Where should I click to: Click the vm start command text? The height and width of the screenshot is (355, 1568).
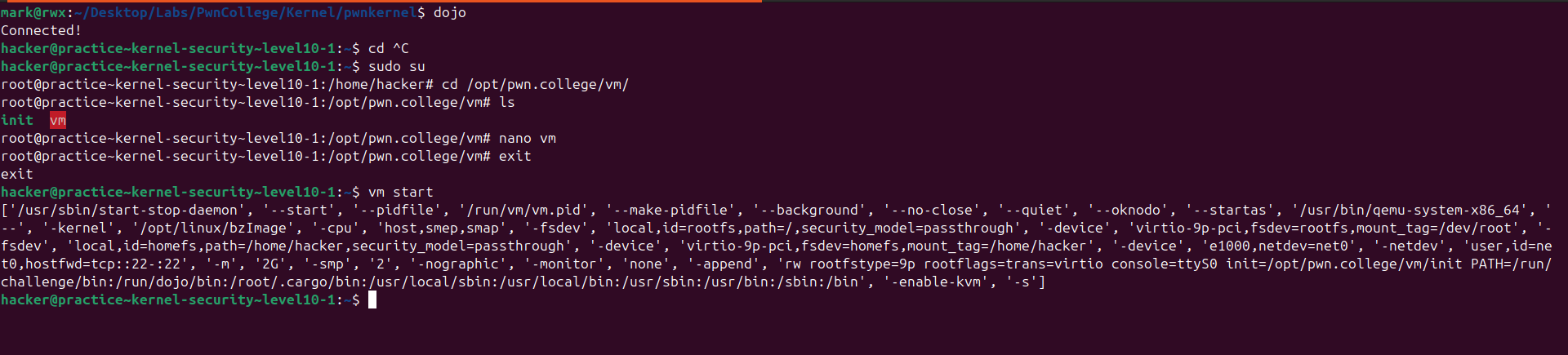[400, 193]
